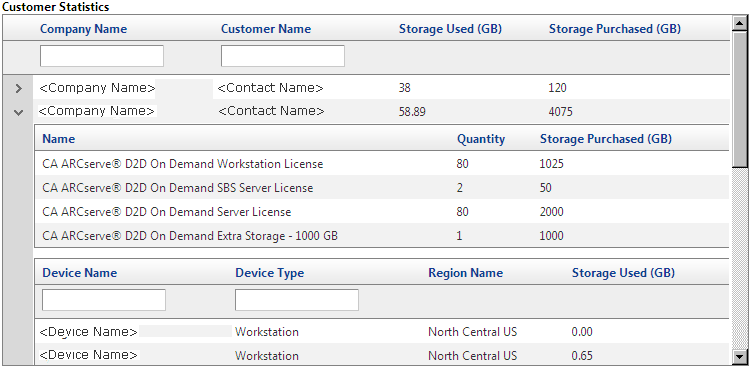Image resolution: width=751 pixels, height=368 pixels.
Task: Expand the first collapsed company row
Action: 18,88
